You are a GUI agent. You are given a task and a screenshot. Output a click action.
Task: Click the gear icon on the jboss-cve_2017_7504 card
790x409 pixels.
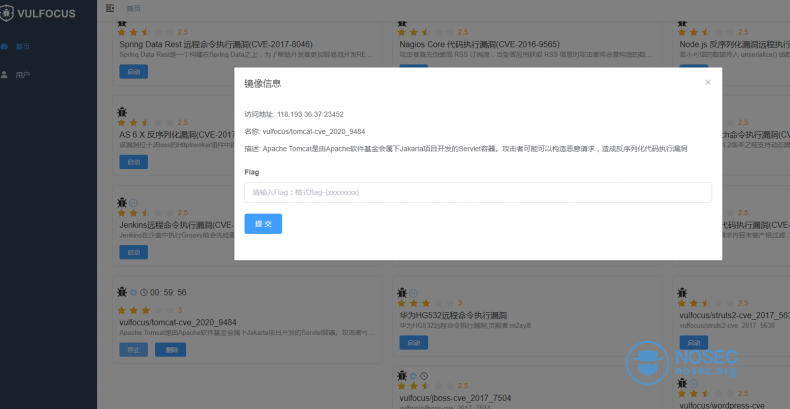[414, 376]
